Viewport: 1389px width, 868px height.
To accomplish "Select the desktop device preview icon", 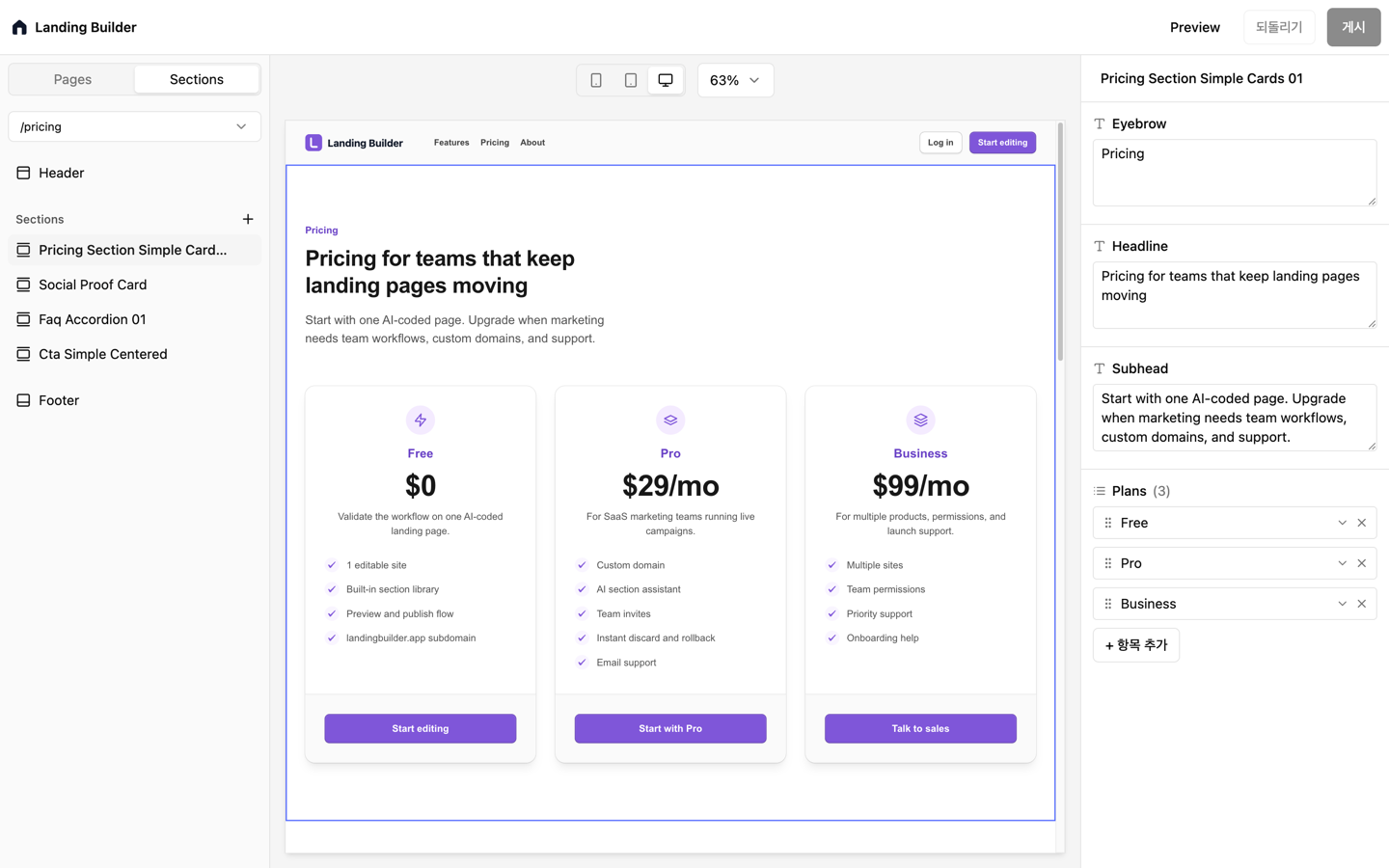I will click(666, 80).
